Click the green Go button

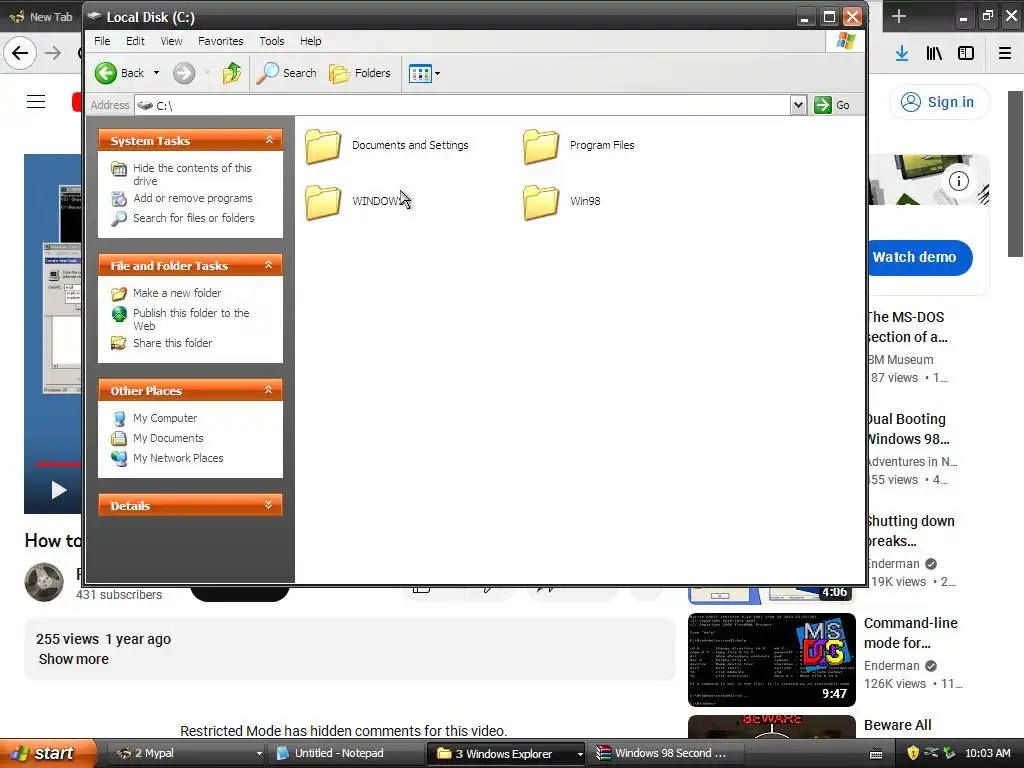point(832,105)
